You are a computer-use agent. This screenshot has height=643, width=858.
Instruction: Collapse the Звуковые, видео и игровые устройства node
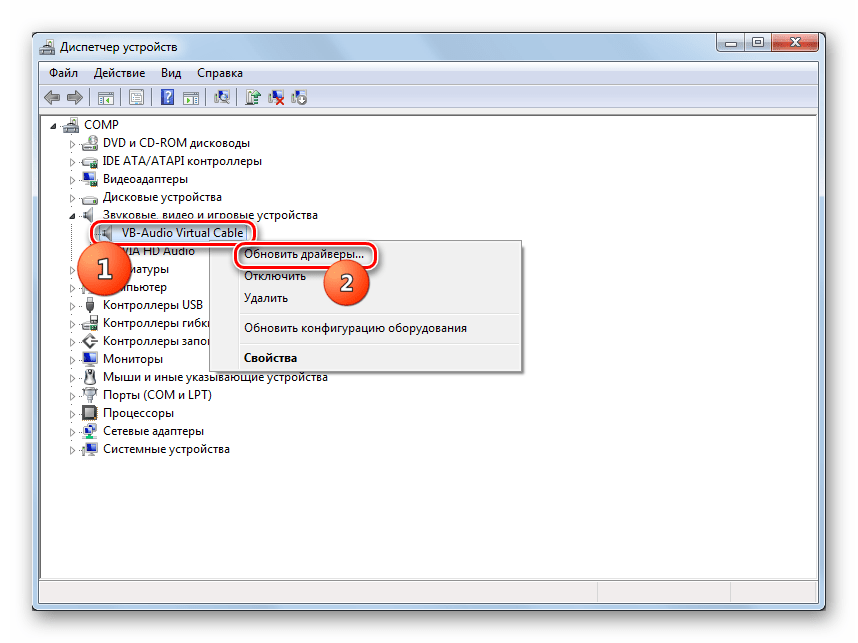72,215
